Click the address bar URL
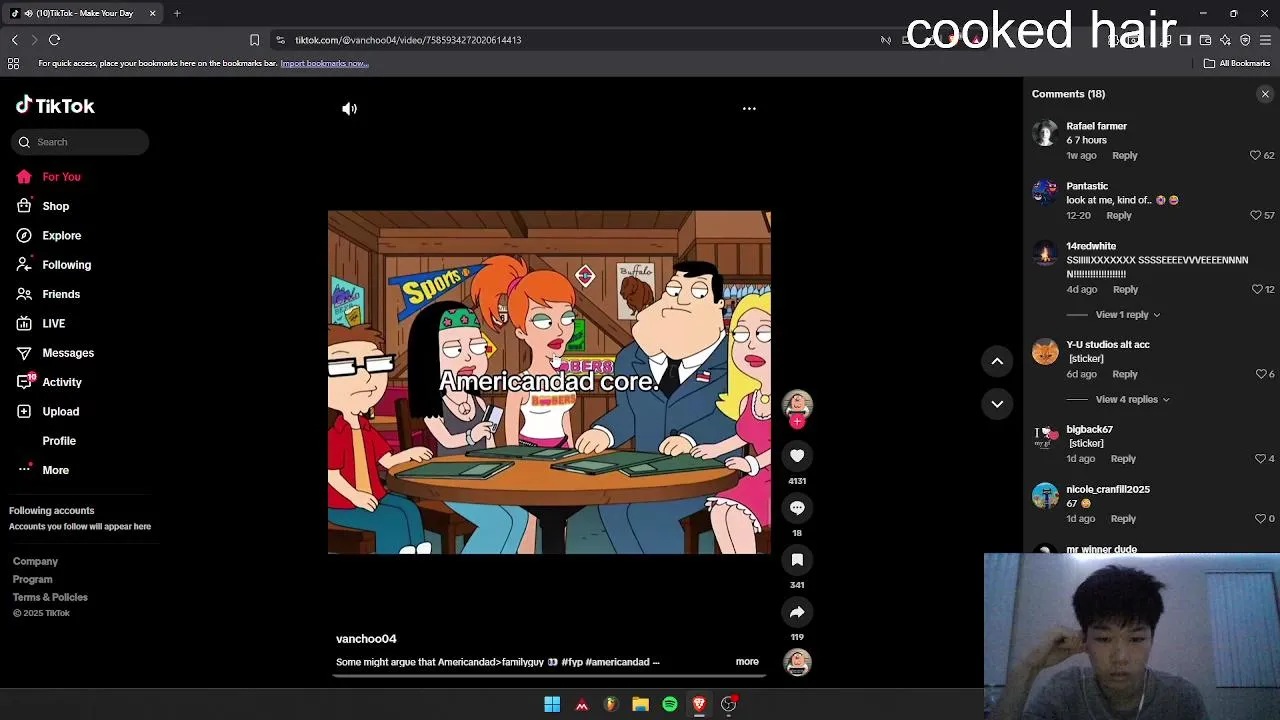The width and height of the screenshot is (1280, 720). pos(408,40)
